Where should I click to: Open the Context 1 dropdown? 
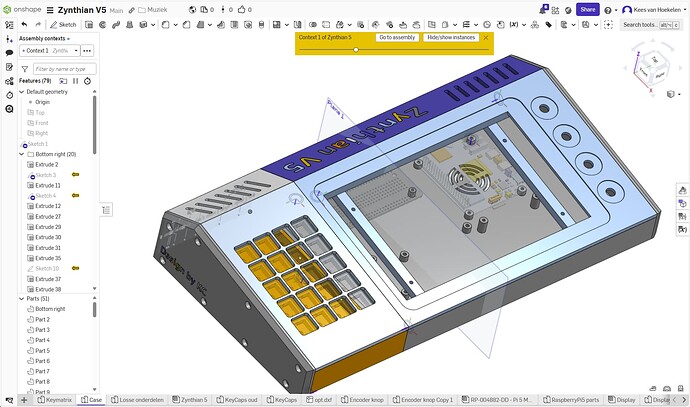(x=50, y=51)
